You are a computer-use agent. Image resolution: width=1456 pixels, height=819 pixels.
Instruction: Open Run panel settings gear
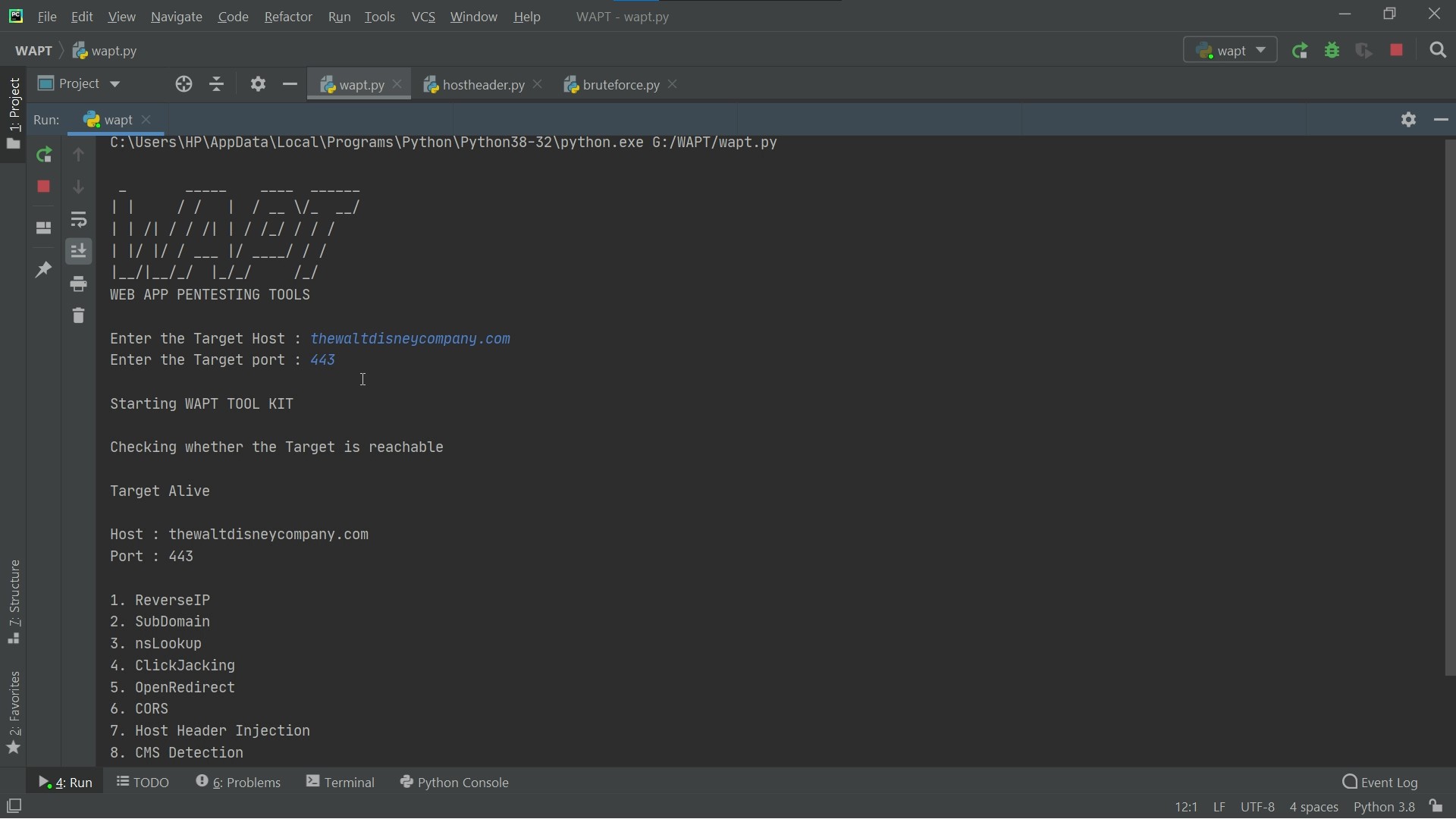(x=1409, y=120)
